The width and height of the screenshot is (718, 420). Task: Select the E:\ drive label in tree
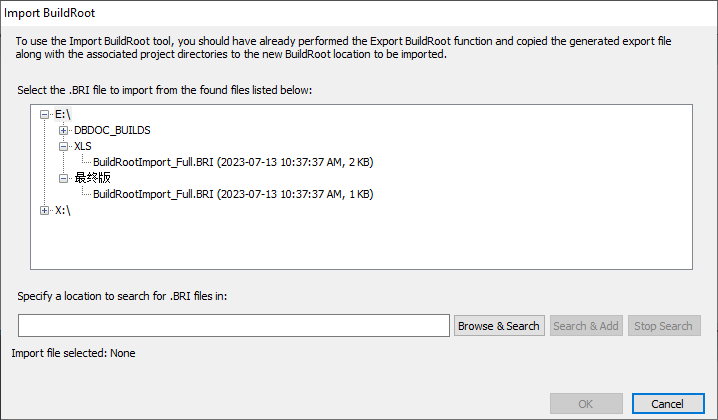tap(63, 114)
